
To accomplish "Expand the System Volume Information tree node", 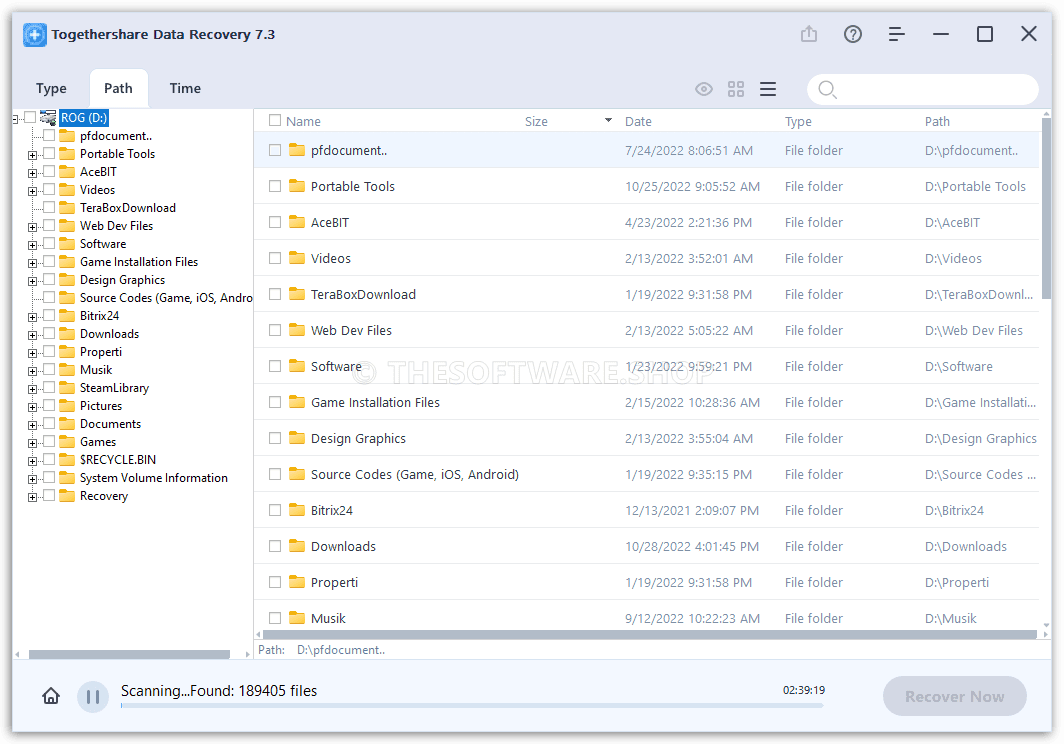I will [x=32, y=479].
